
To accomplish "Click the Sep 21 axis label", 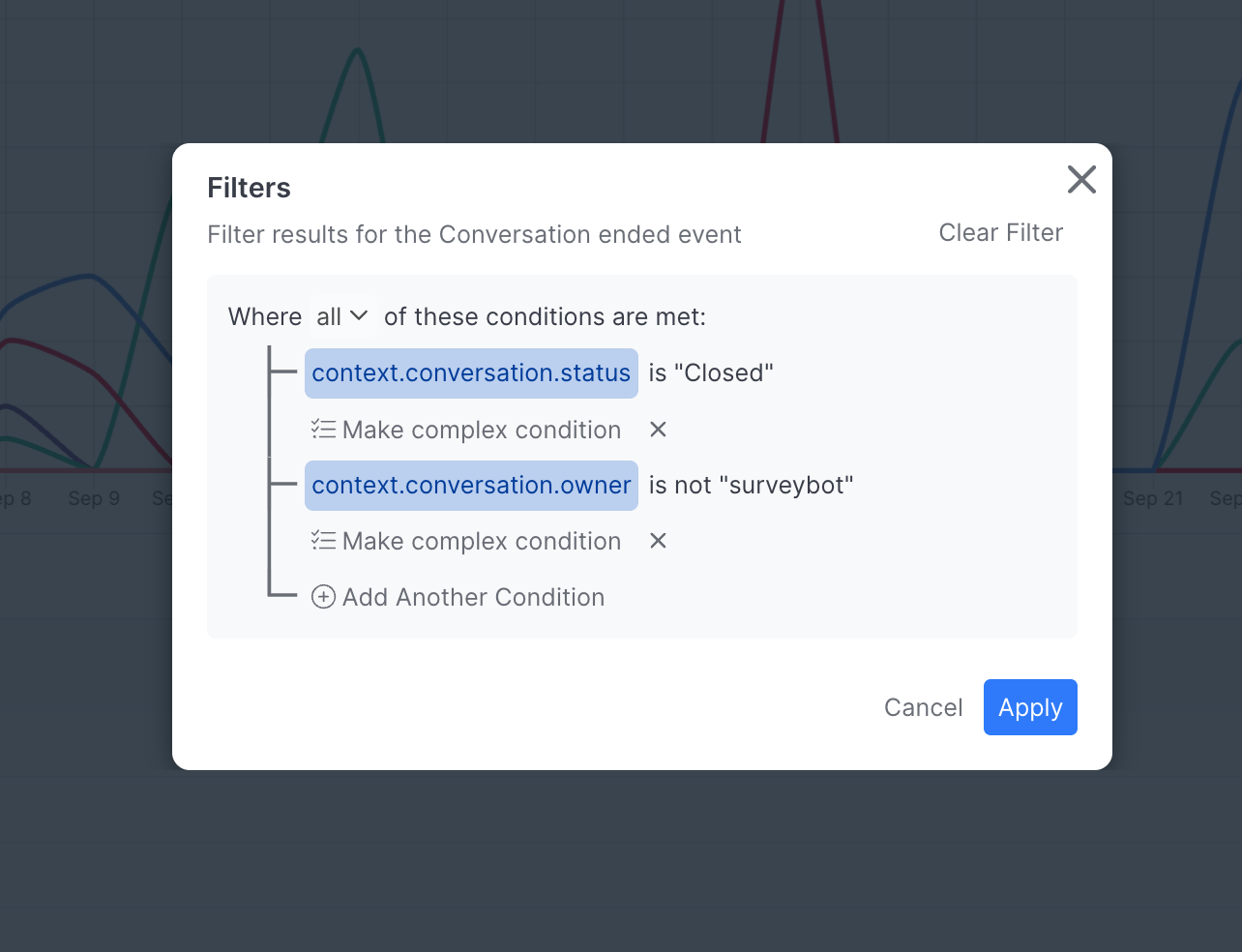I will point(1152,498).
